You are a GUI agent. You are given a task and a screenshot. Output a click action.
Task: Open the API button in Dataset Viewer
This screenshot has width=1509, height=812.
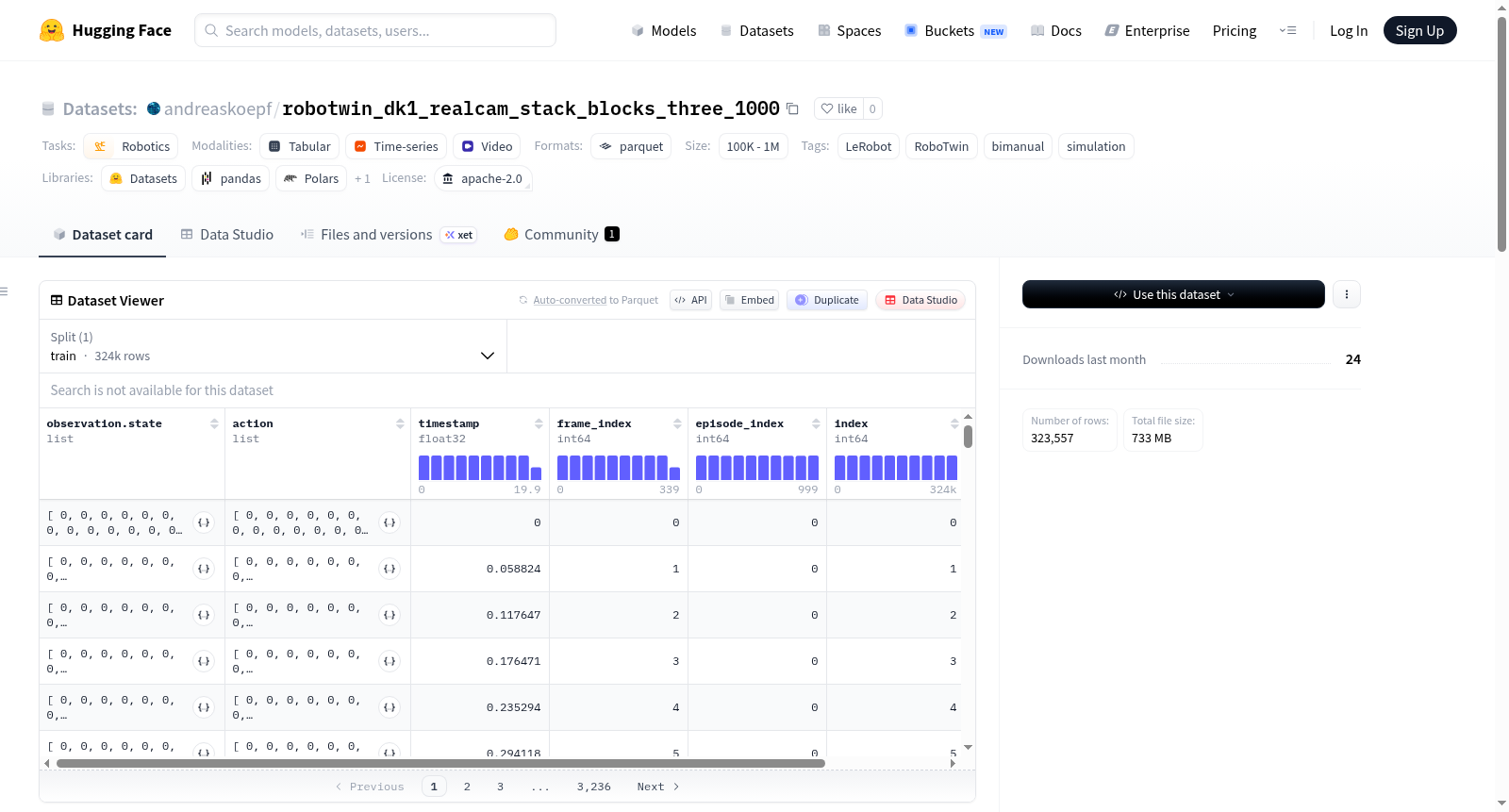[x=690, y=300]
